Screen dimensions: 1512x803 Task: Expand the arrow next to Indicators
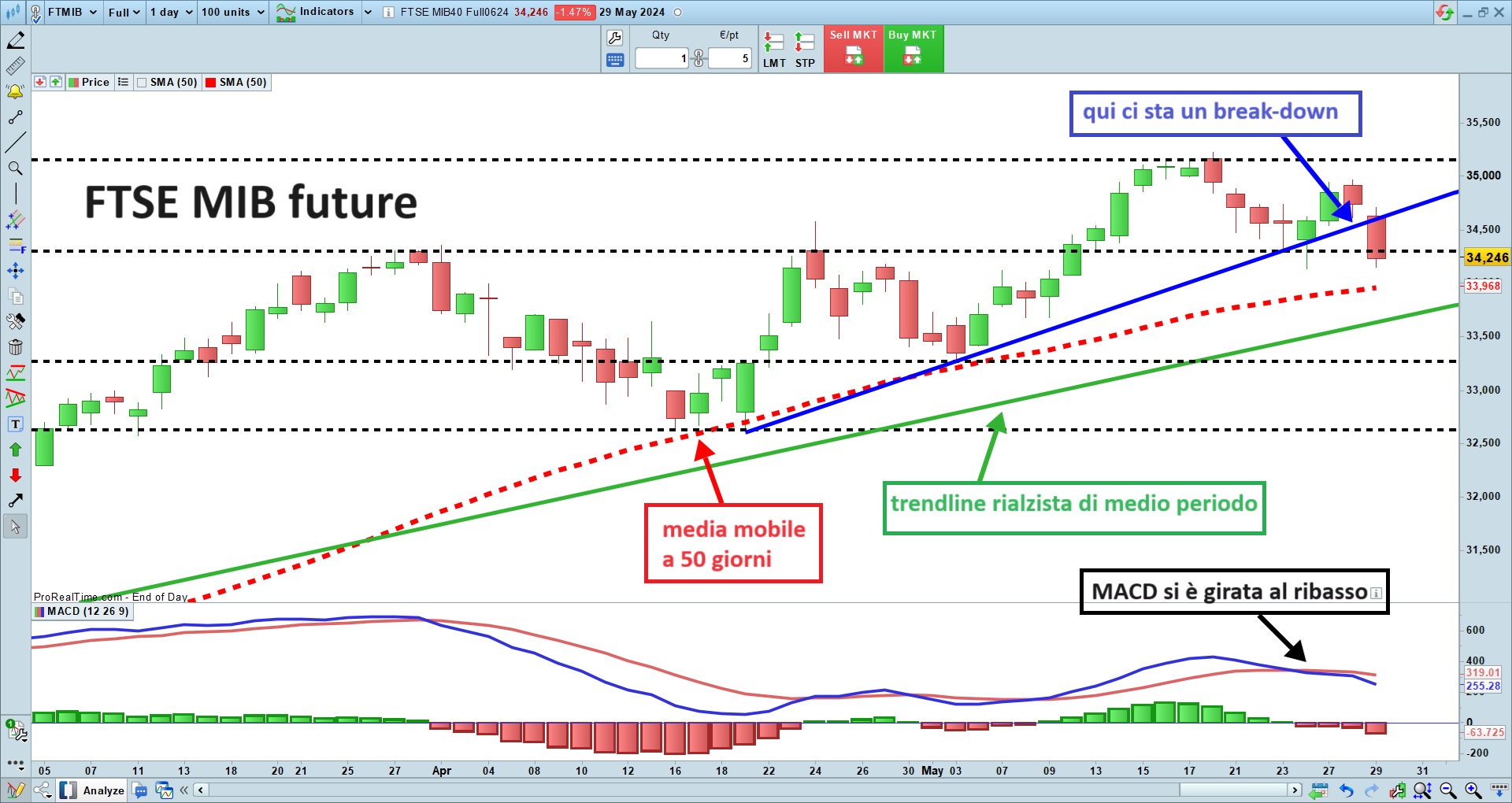click(x=367, y=13)
